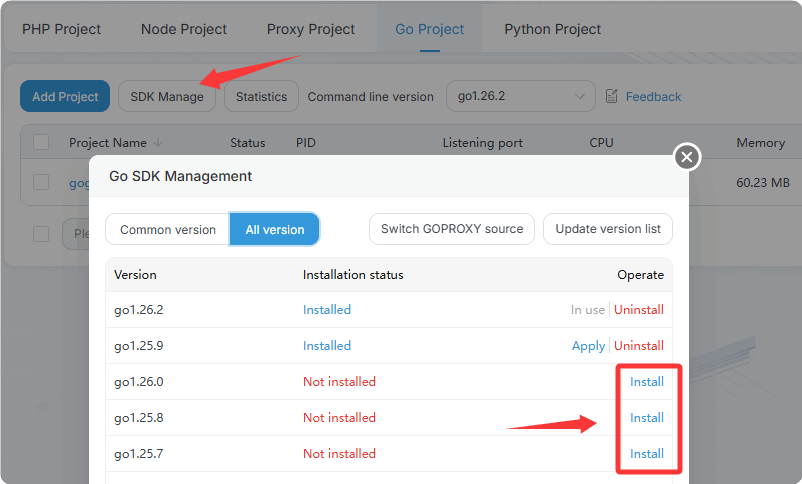Open SDK Manage
Image resolution: width=802 pixels, height=484 pixels.
pyautogui.click(x=167, y=97)
